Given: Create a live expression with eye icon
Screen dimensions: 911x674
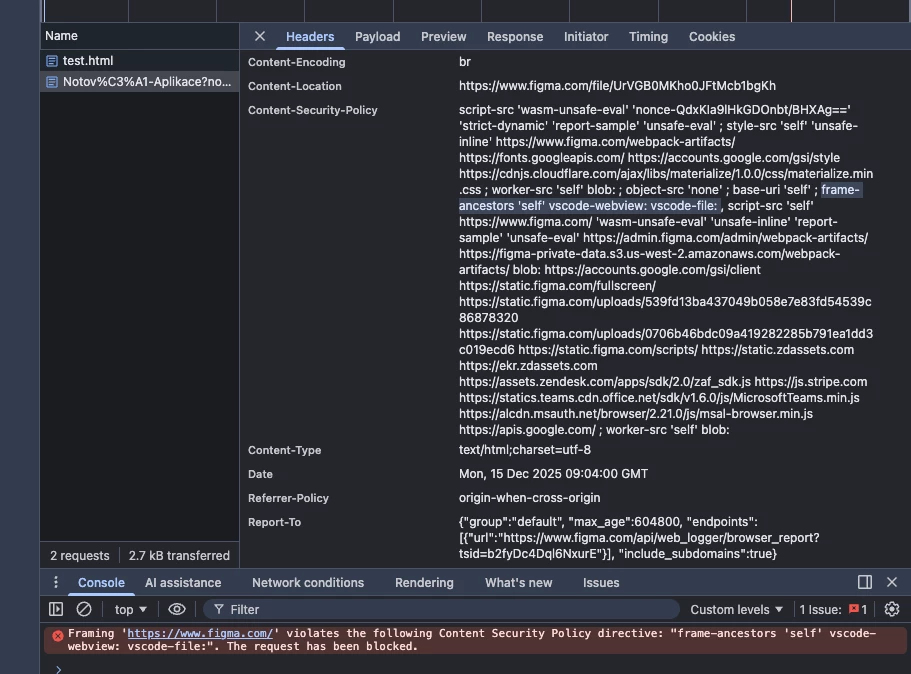Looking at the screenshot, I should (177, 609).
